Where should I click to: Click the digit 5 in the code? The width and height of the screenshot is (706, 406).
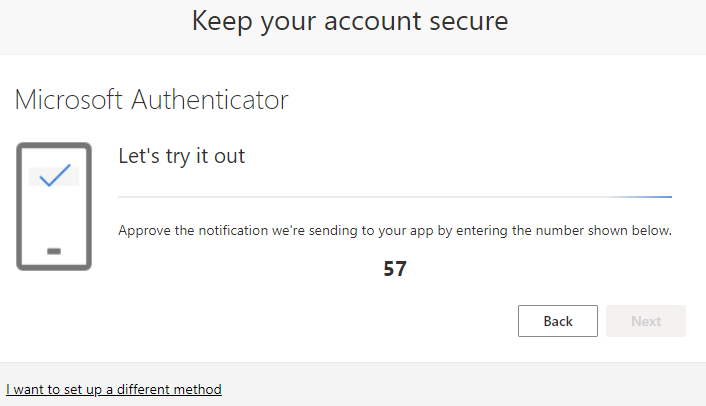click(389, 269)
